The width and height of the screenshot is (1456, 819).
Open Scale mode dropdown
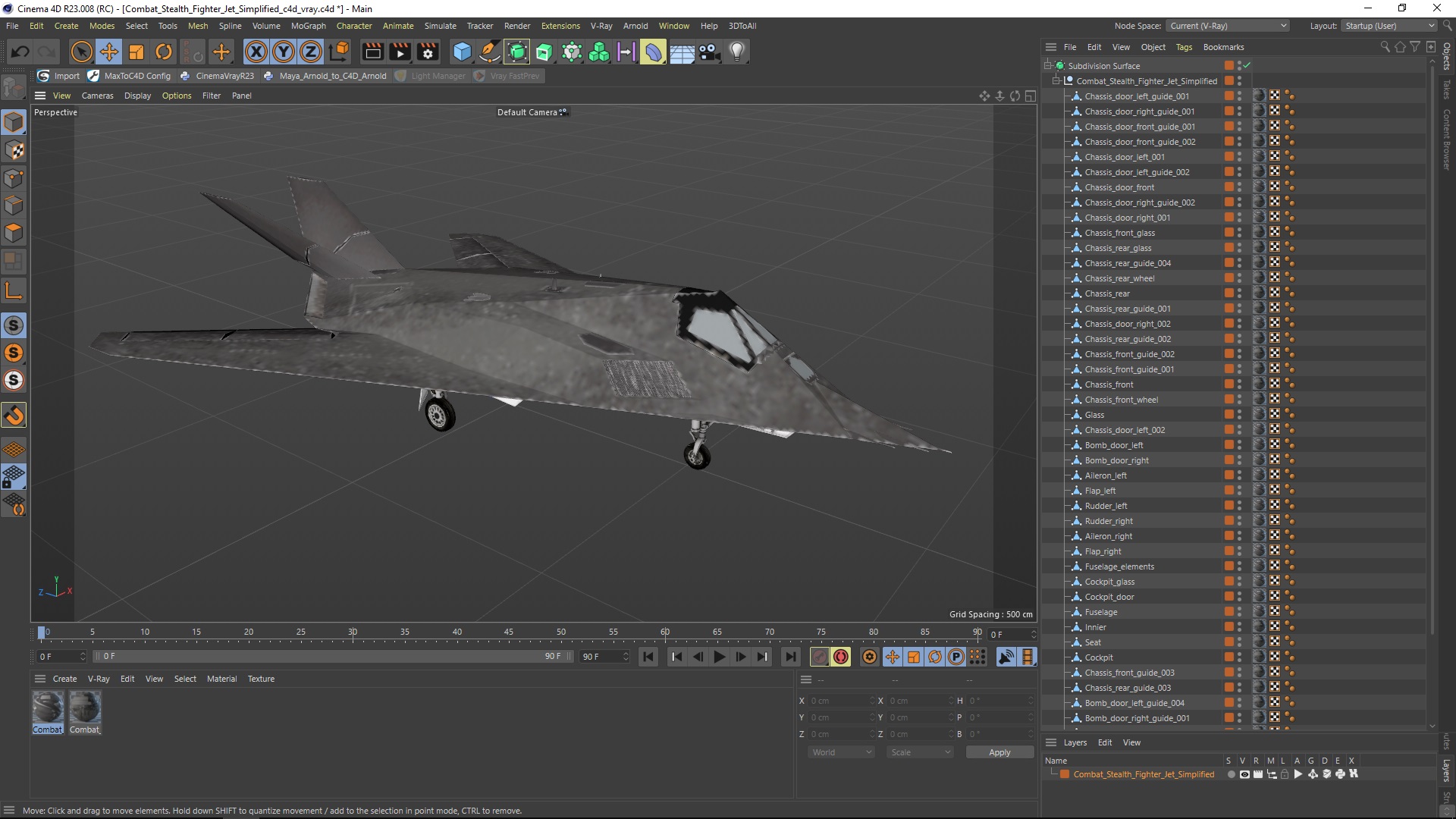tap(920, 752)
